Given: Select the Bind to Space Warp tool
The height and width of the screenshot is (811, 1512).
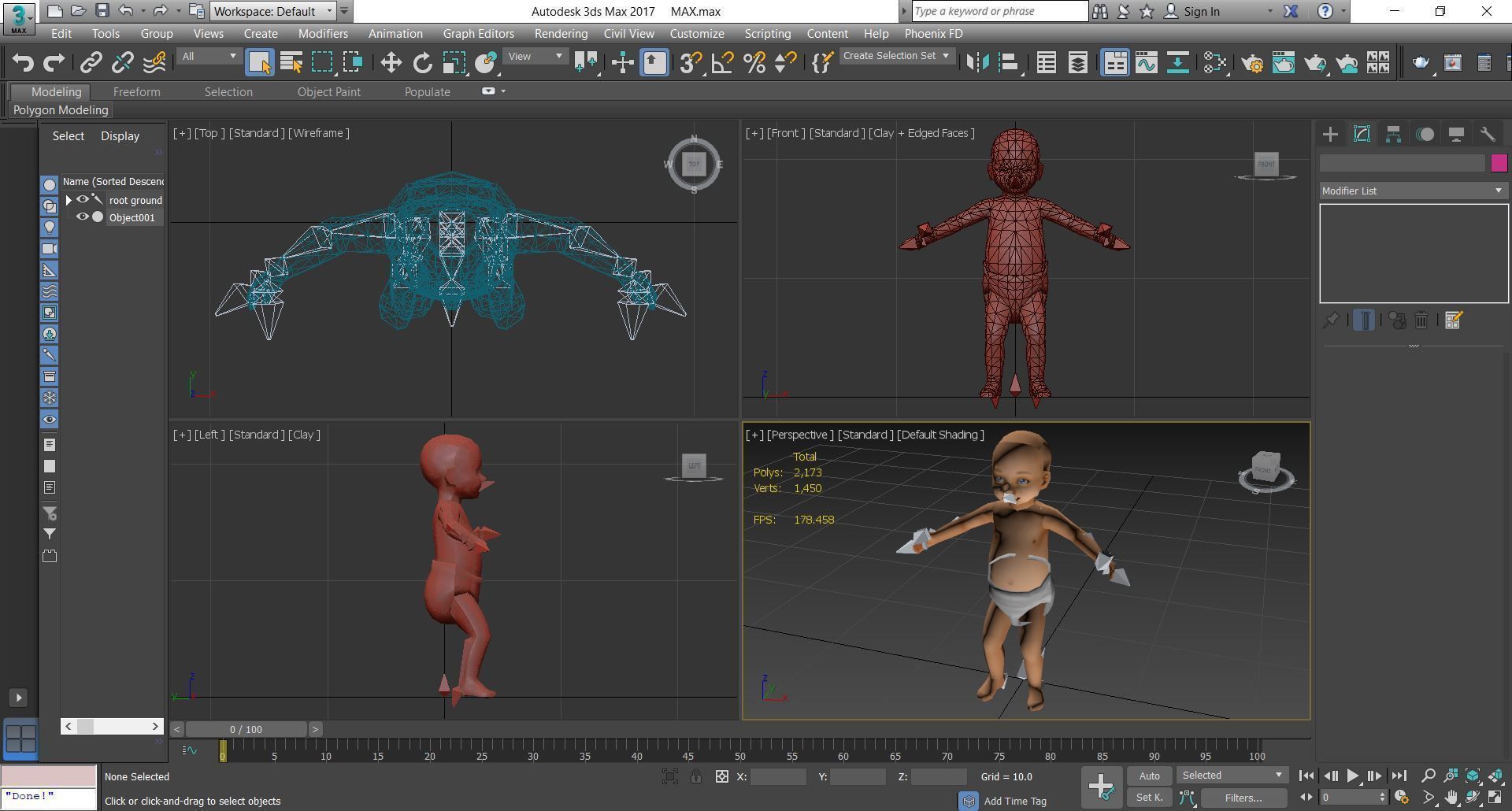Looking at the screenshot, I should (x=154, y=62).
